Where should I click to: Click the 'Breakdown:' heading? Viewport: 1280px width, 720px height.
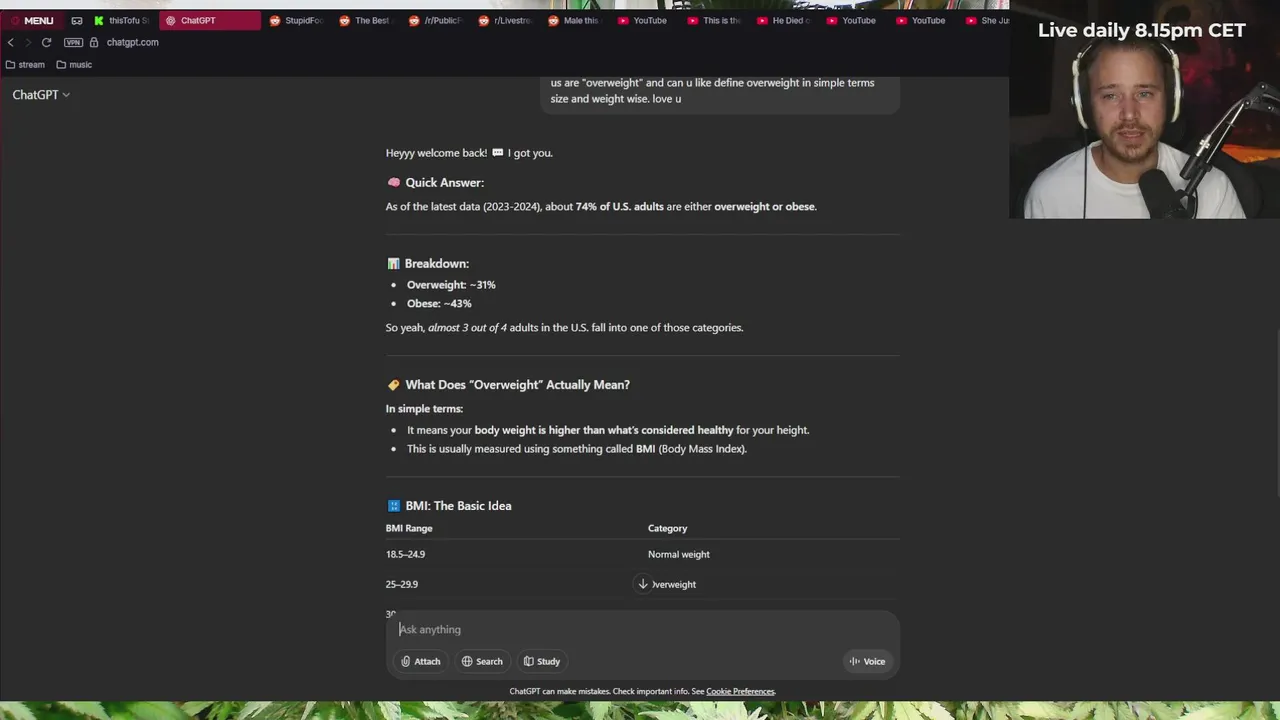pos(436,263)
